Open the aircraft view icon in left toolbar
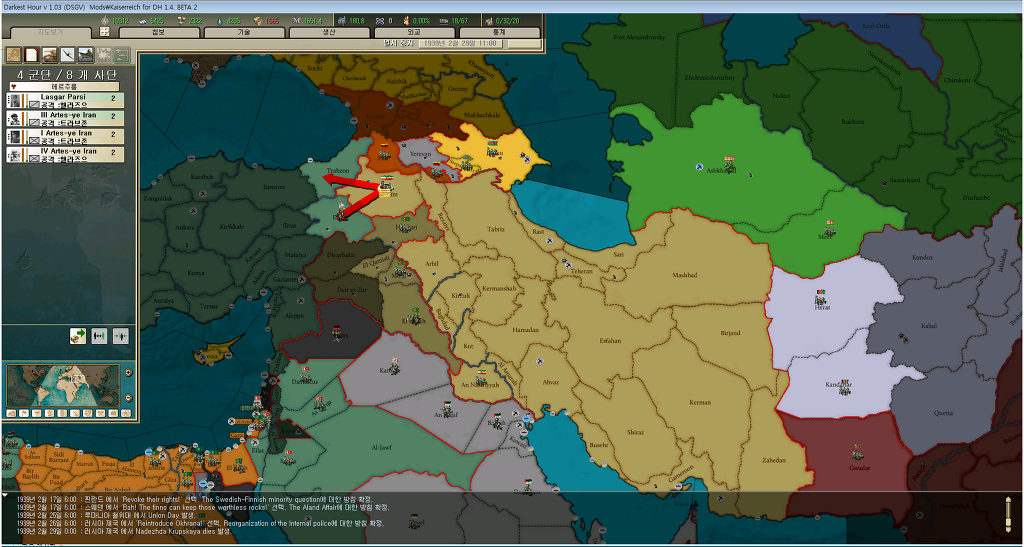The width and height of the screenshot is (1024, 547). [67, 55]
